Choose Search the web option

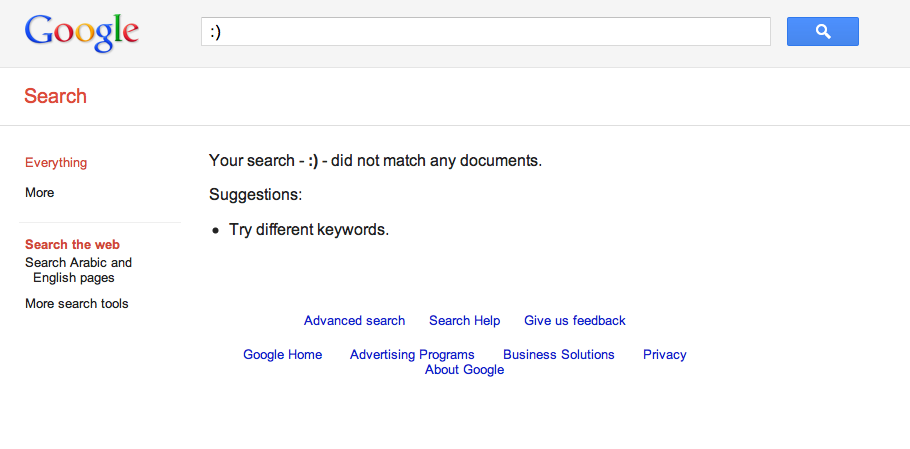pyautogui.click(x=73, y=245)
